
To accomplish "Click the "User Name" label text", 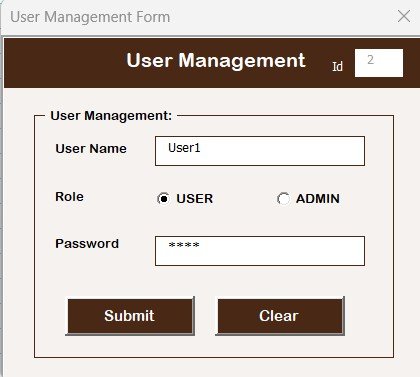I will pyautogui.click(x=91, y=149).
